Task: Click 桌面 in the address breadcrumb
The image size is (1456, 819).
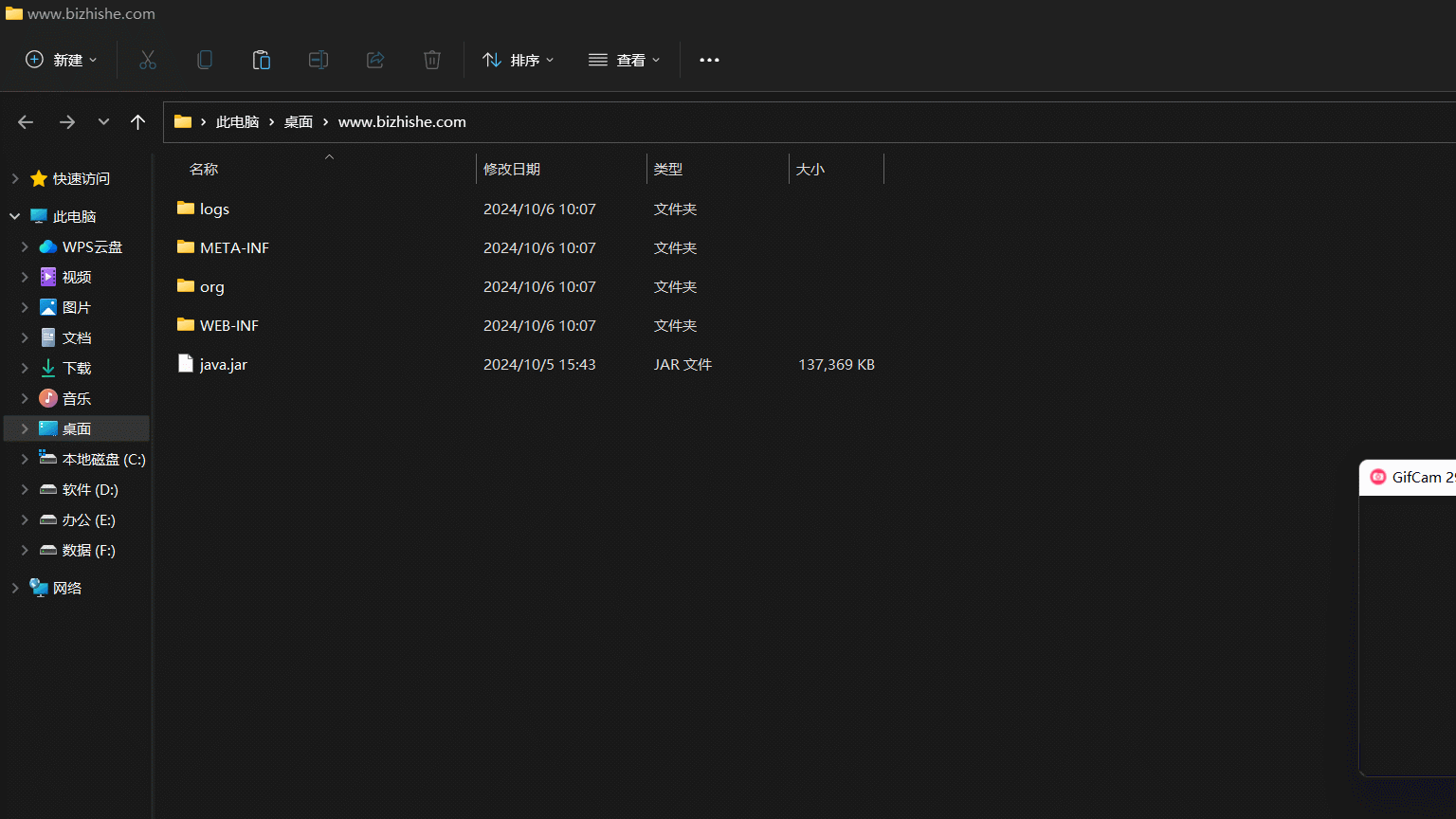Action: coord(299,121)
